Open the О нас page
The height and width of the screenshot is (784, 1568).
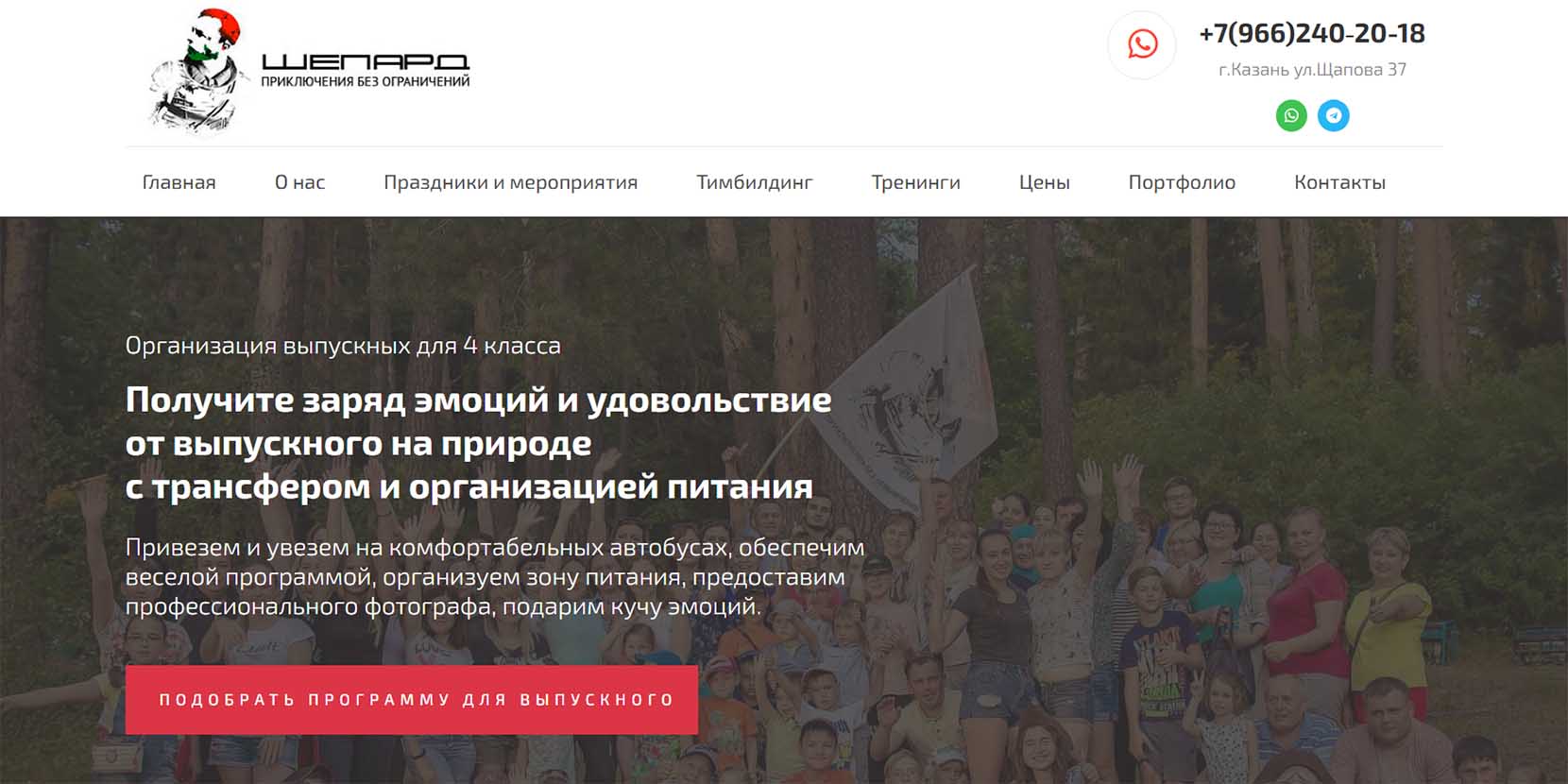coord(299,182)
